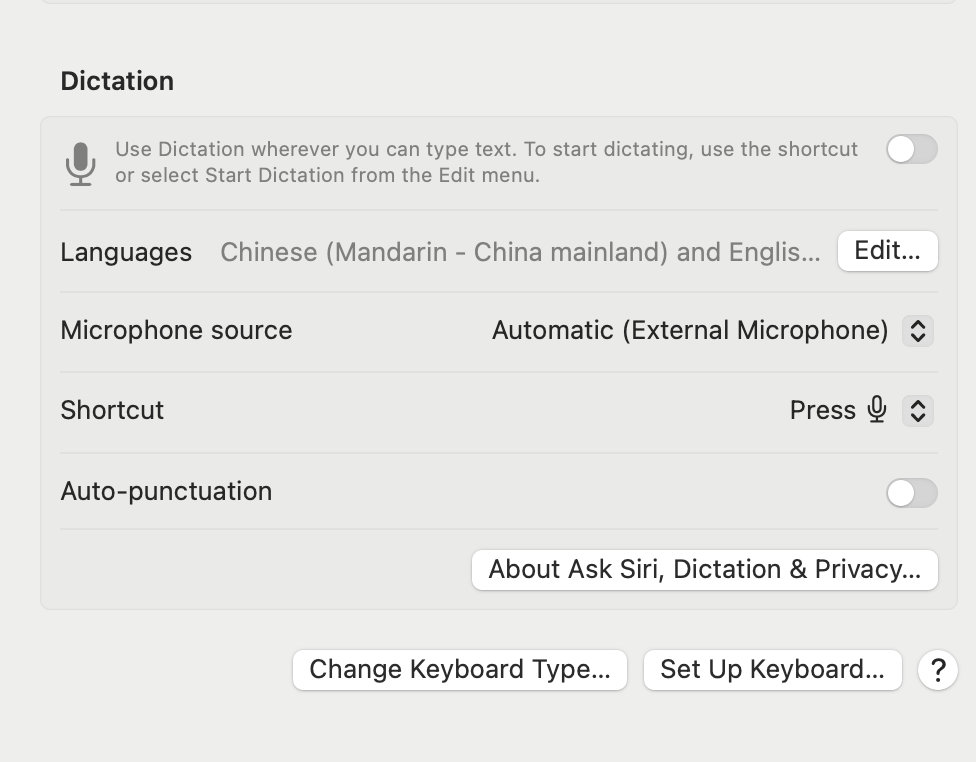Select the Automatic (External Microphone) value
Screen dimensions: 976x762
tap(690, 331)
